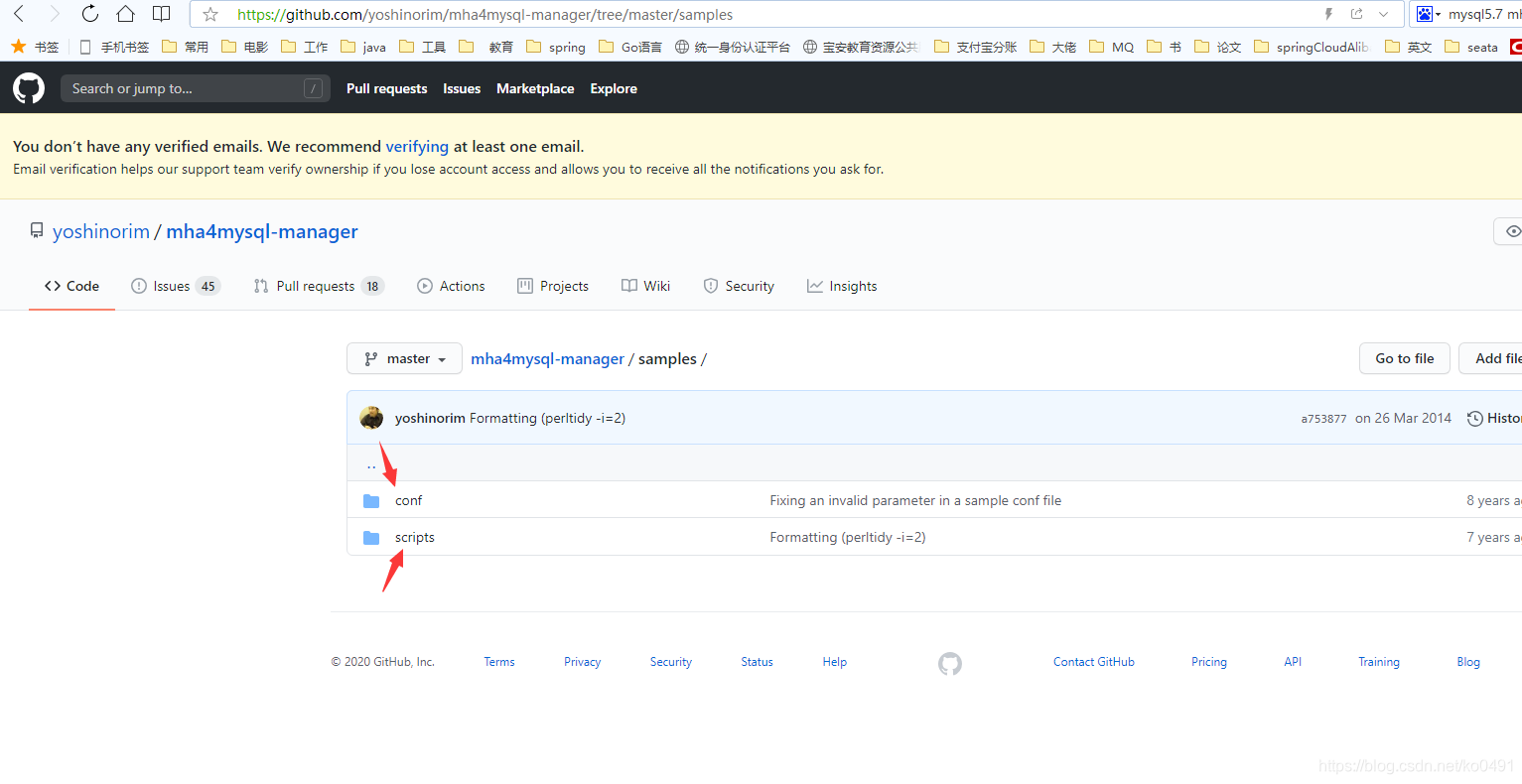Open the seata bookmark folder
This screenshot has width=1522, height=784.
(x=1471, y=47)
